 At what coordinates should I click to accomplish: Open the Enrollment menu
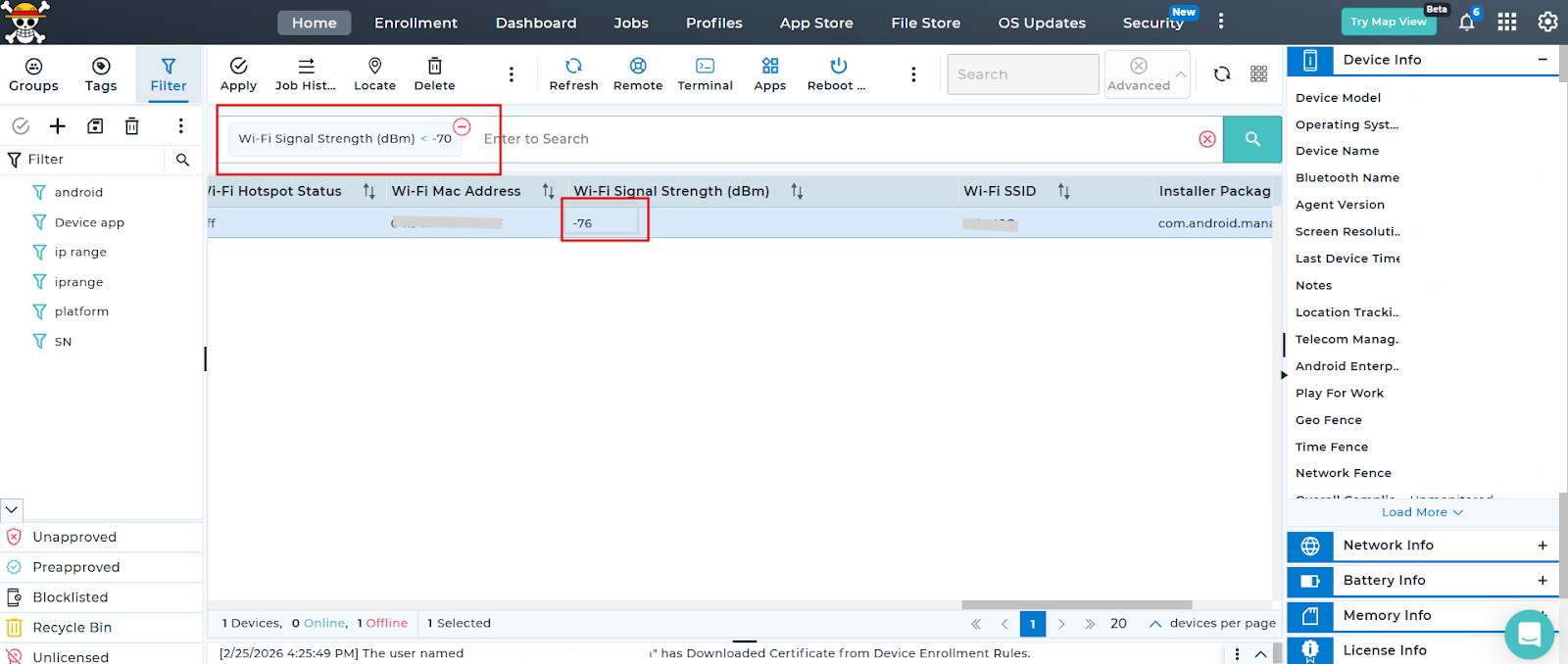click(x=416, y=23)
